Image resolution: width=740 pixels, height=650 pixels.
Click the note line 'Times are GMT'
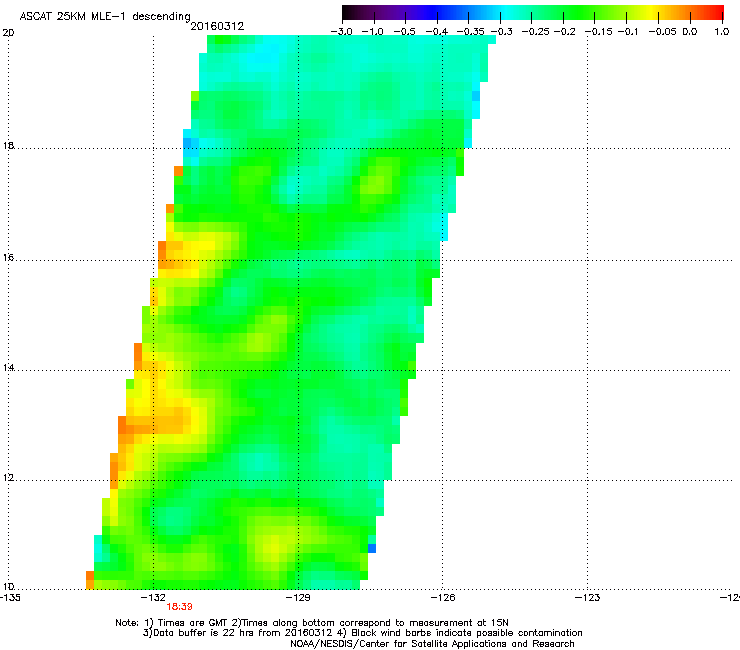195,623
